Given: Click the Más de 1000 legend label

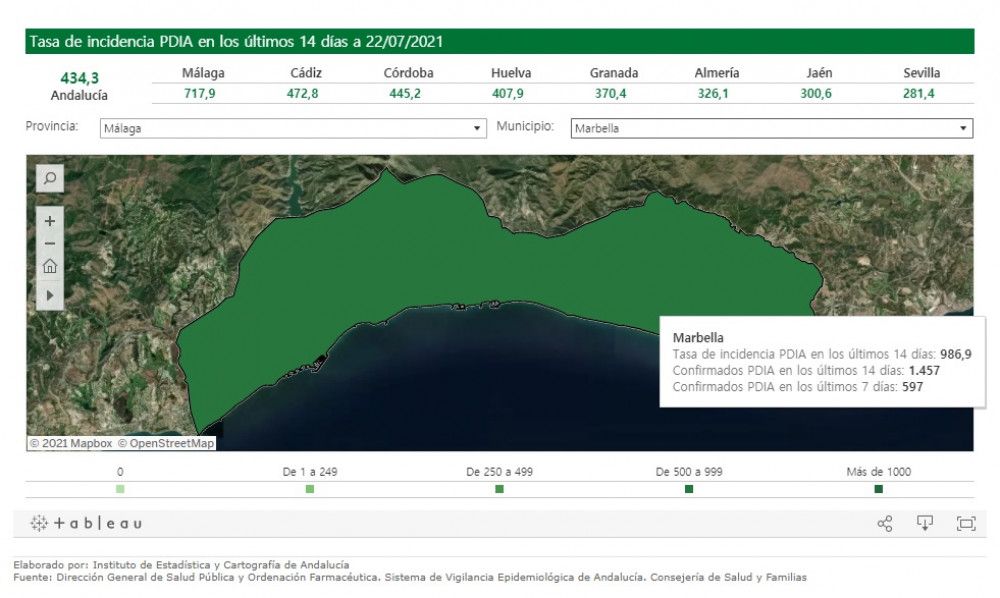Looking at the screenshot, I should click(878, 472).
